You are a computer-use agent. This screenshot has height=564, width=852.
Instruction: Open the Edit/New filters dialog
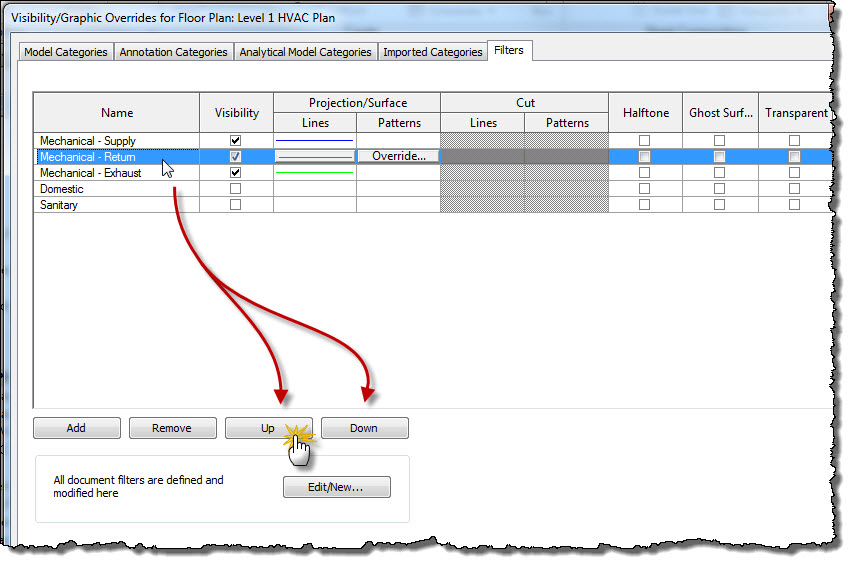(336, 487)
